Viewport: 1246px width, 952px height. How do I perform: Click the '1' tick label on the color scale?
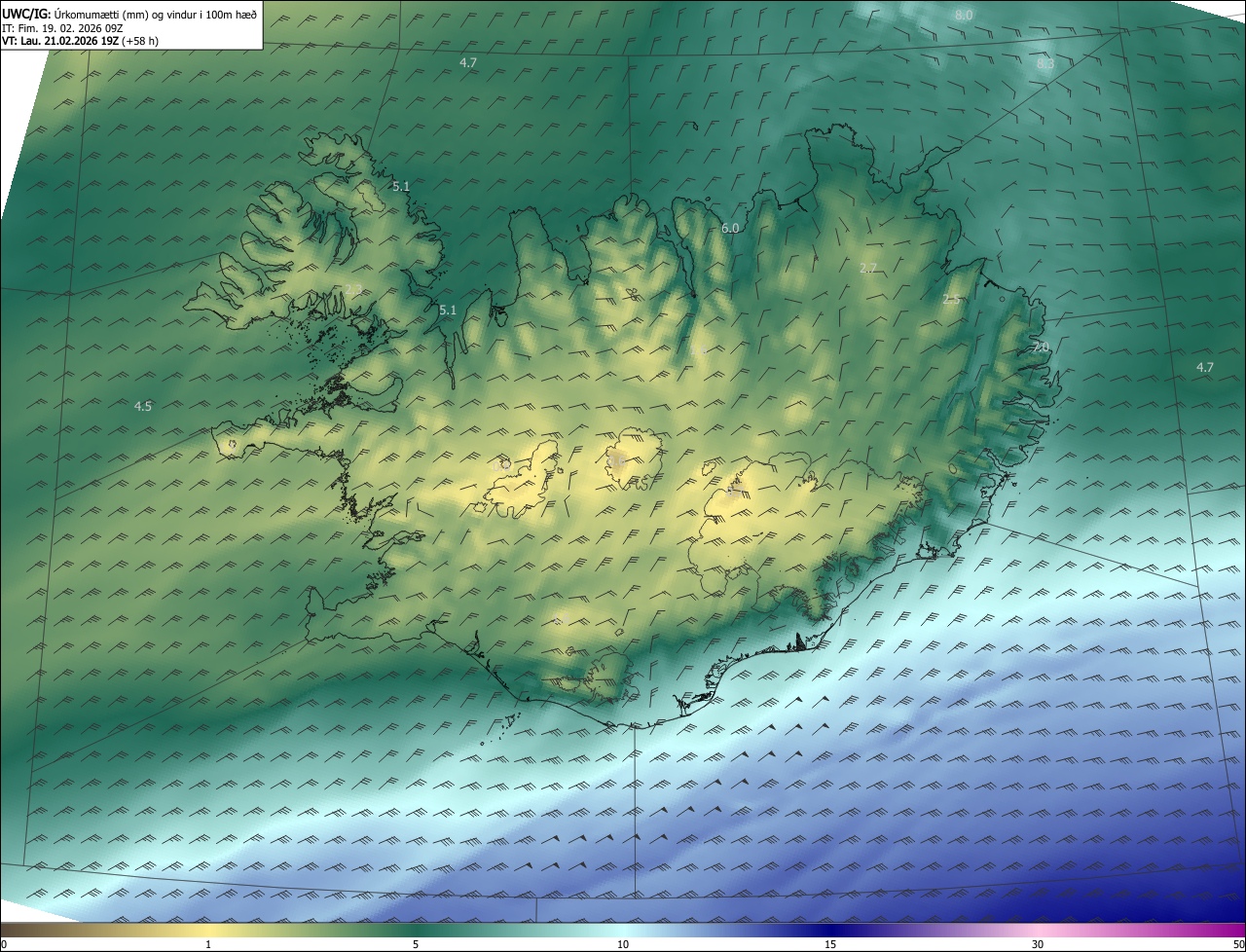tap(208, 944)
